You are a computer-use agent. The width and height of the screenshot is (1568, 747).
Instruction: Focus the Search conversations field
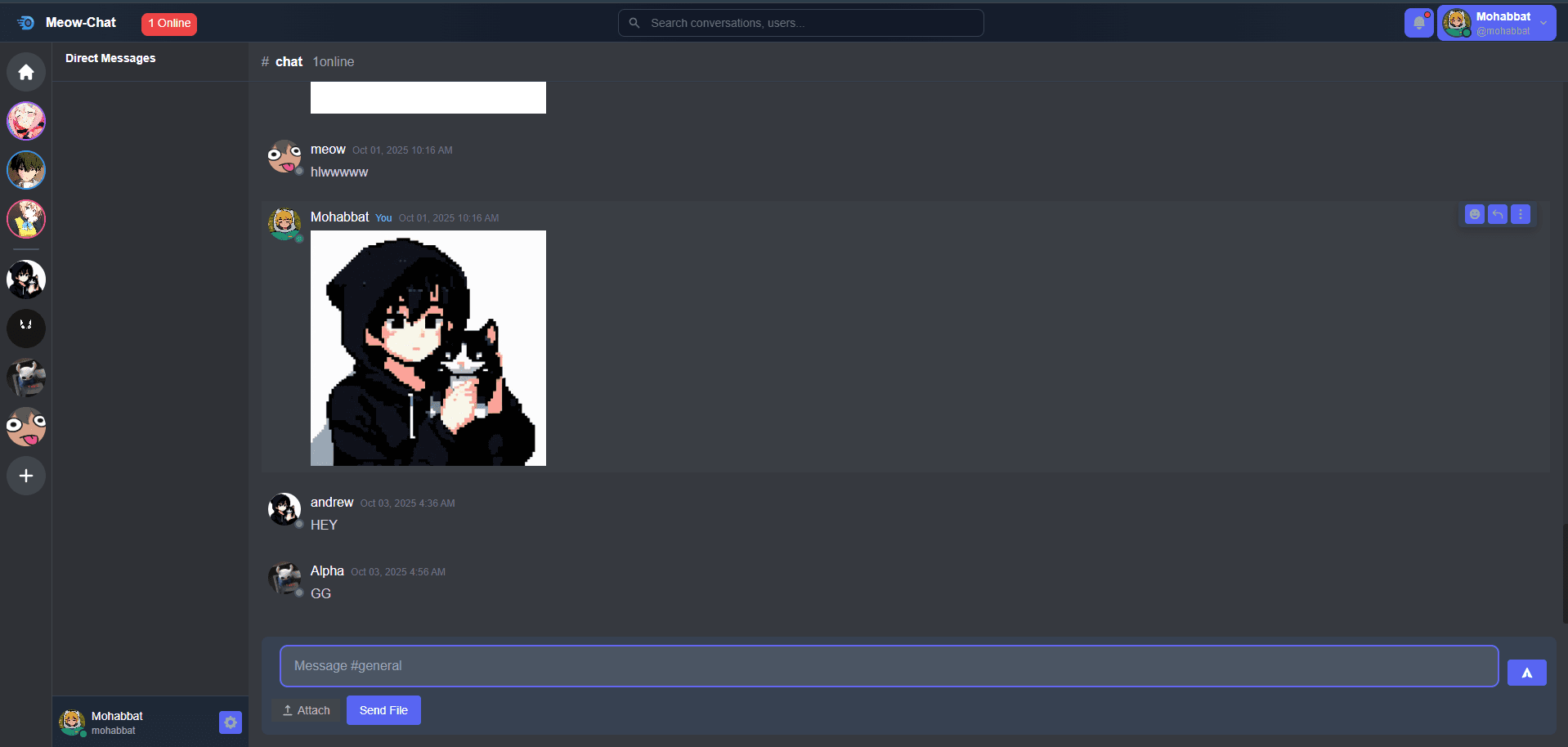[801, 23]
